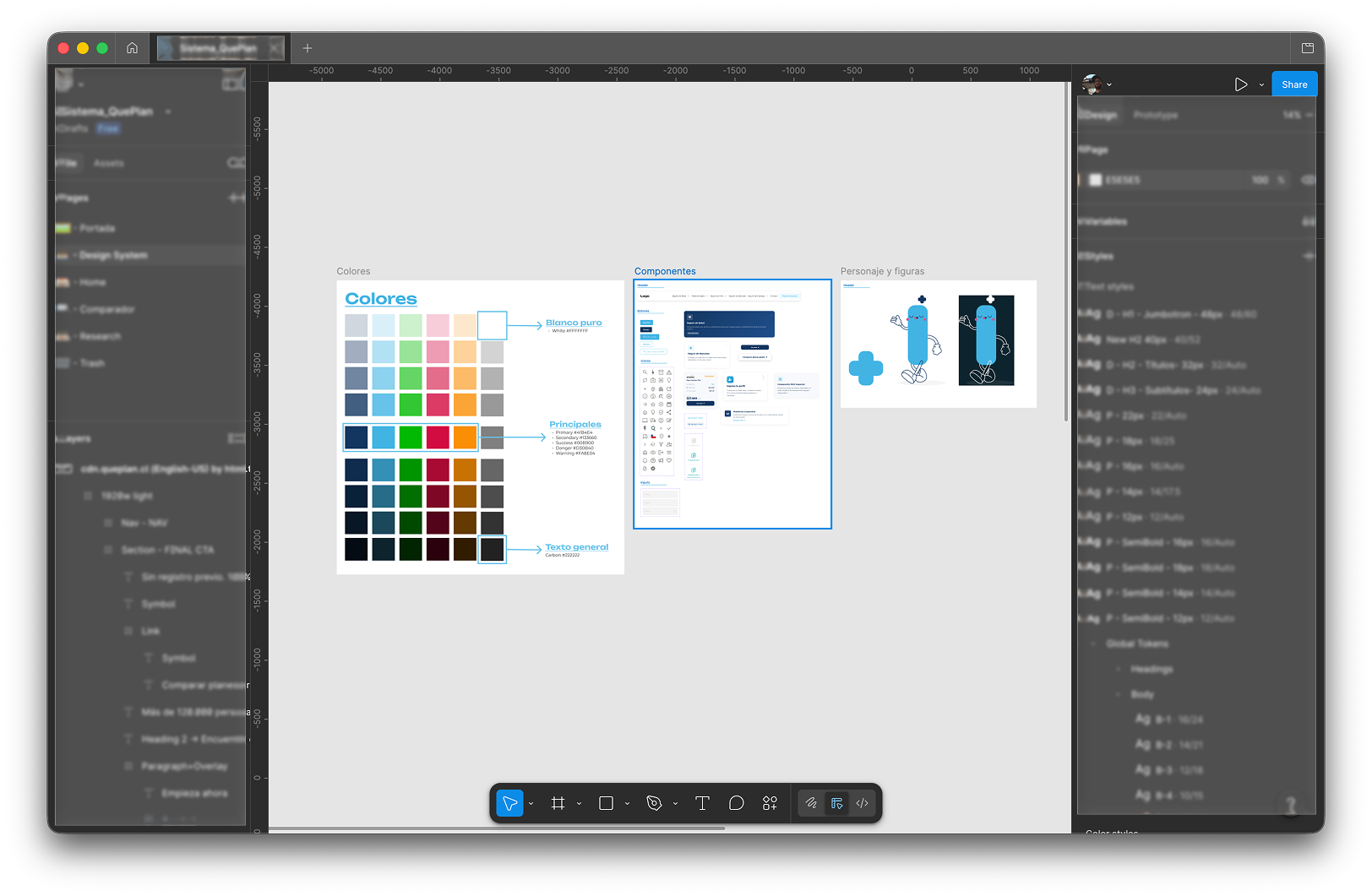Open the Actions panel with the plus icon

click(770, 803)
